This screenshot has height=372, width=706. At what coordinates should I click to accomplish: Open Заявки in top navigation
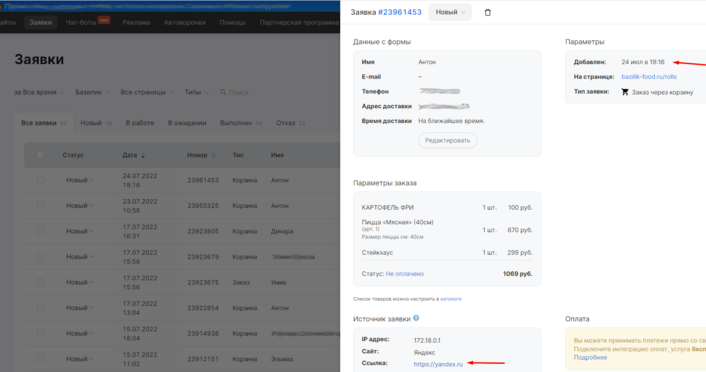click(x=41, y=22)
